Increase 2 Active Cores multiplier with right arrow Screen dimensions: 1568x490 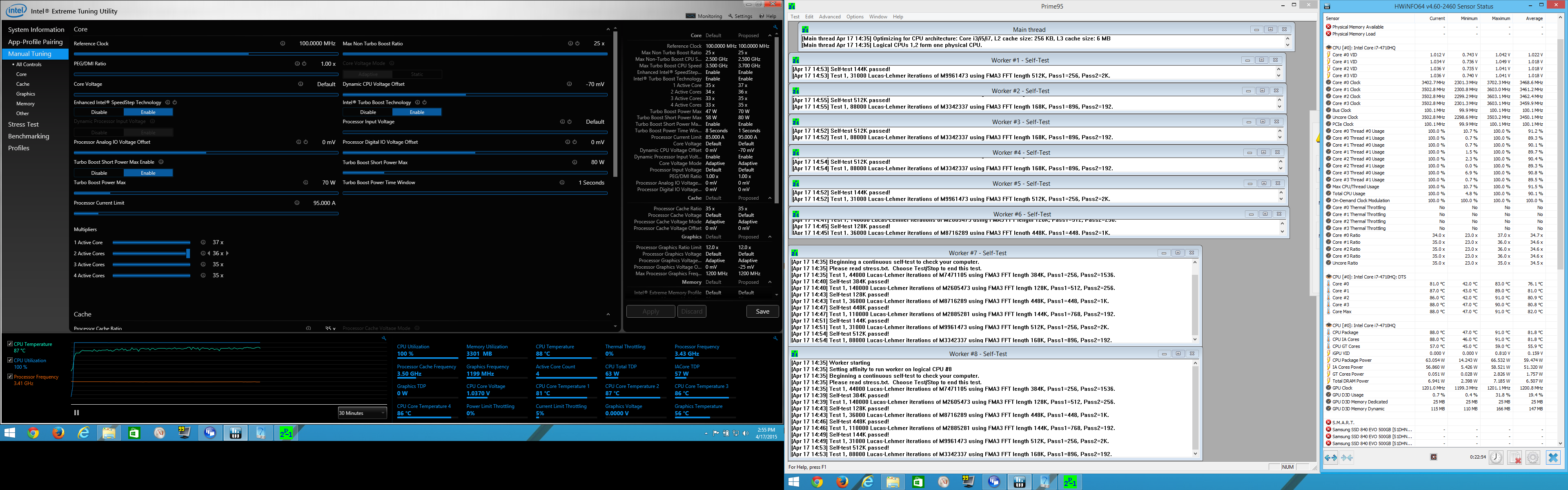coord(227,253)
